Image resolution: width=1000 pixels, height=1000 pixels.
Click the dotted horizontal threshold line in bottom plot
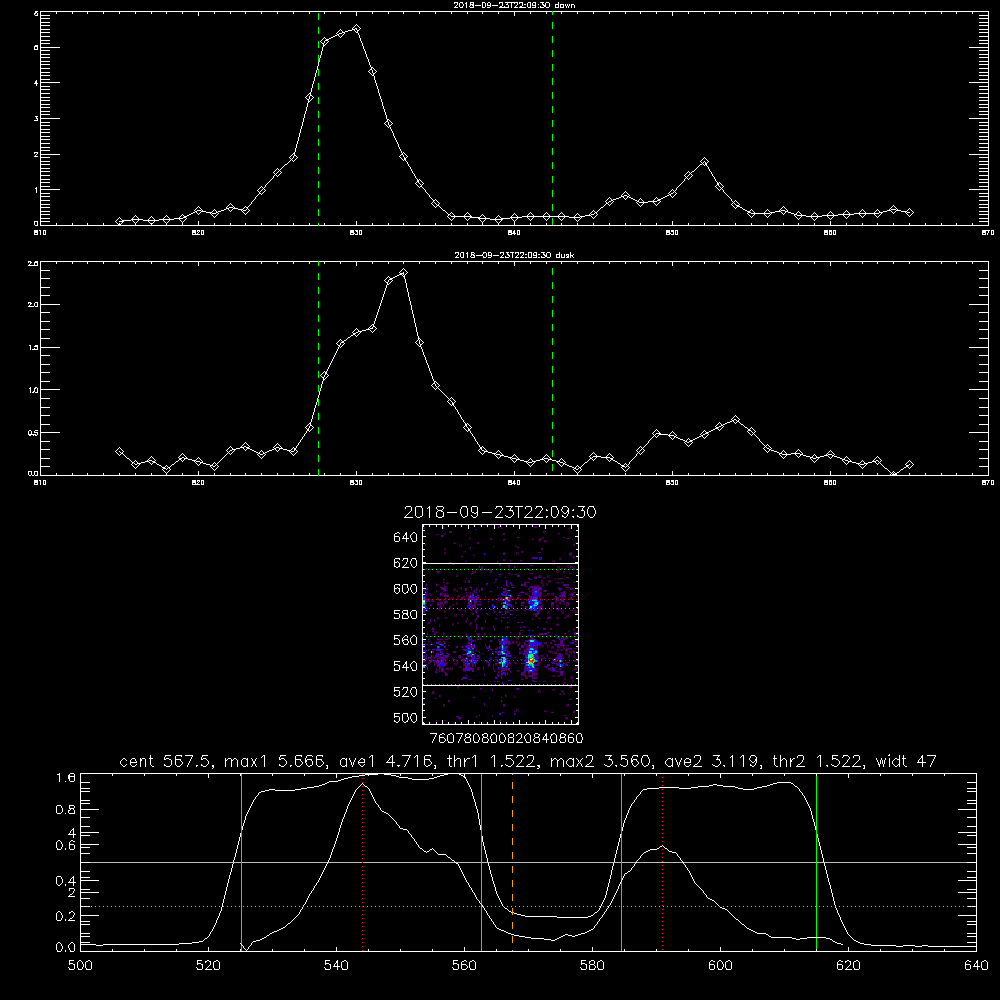(528, 906)
